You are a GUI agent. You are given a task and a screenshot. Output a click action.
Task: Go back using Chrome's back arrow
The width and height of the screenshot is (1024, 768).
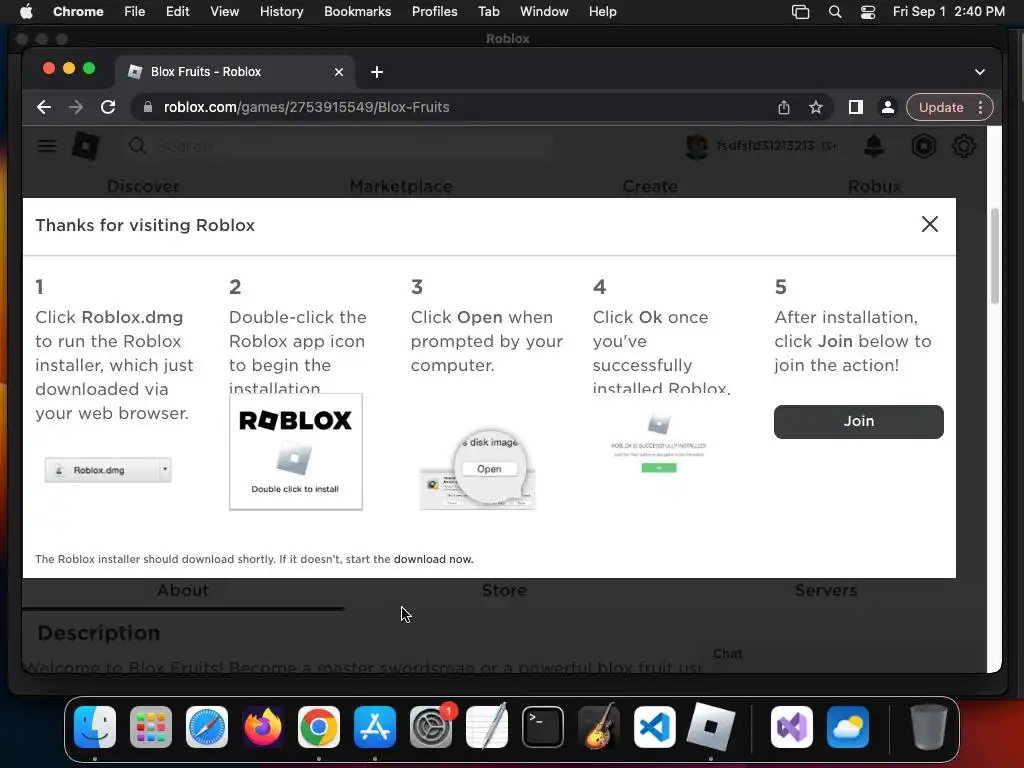point(44,107)
